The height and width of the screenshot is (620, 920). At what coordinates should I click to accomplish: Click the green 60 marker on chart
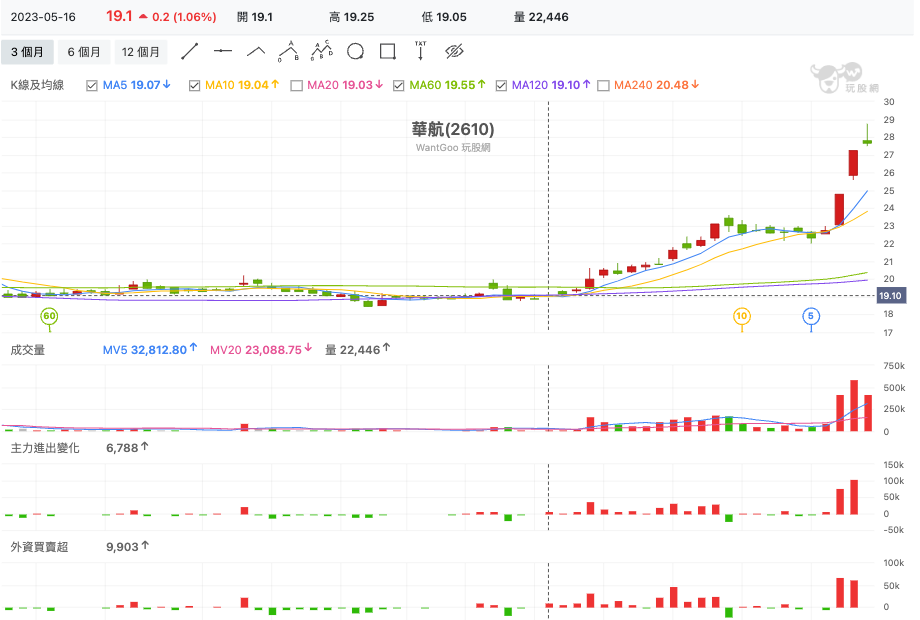click(49, 316)
